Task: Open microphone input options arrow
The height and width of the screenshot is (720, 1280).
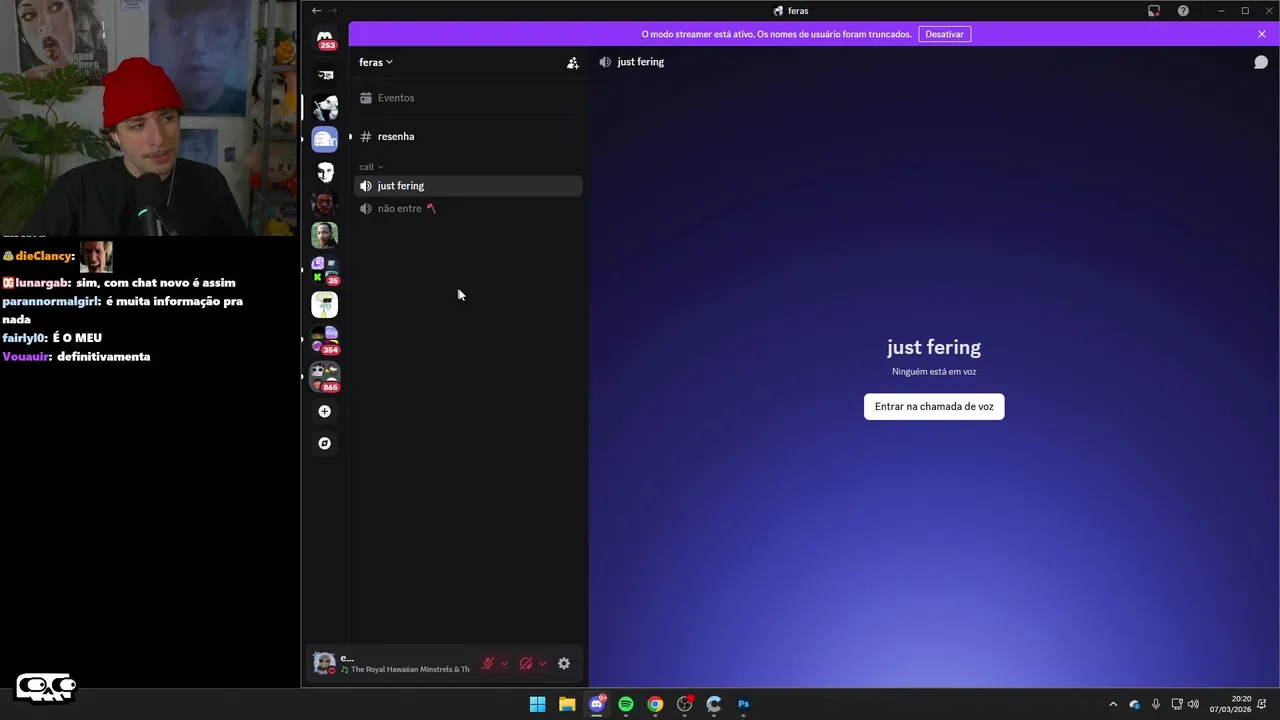Action: [504, 663]
